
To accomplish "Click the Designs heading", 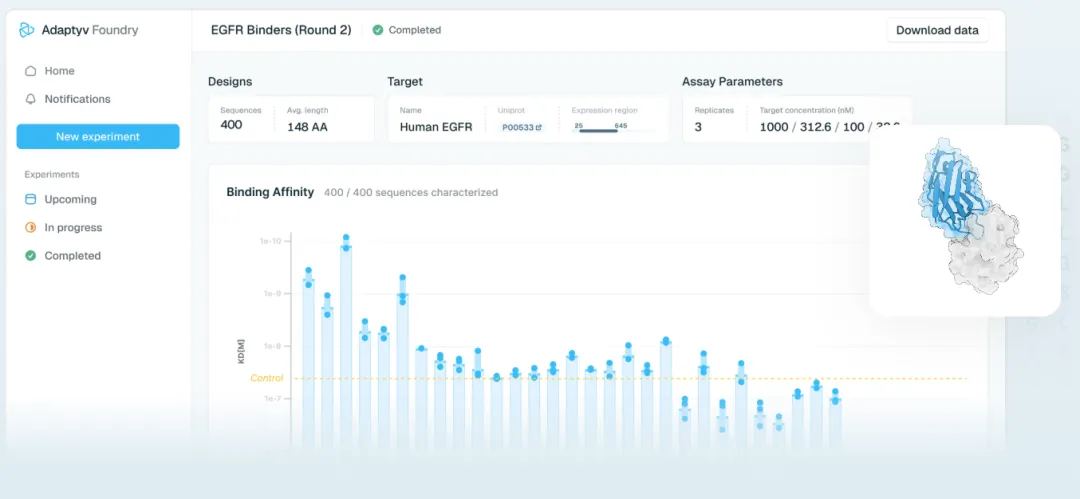I will pos(230,81).
